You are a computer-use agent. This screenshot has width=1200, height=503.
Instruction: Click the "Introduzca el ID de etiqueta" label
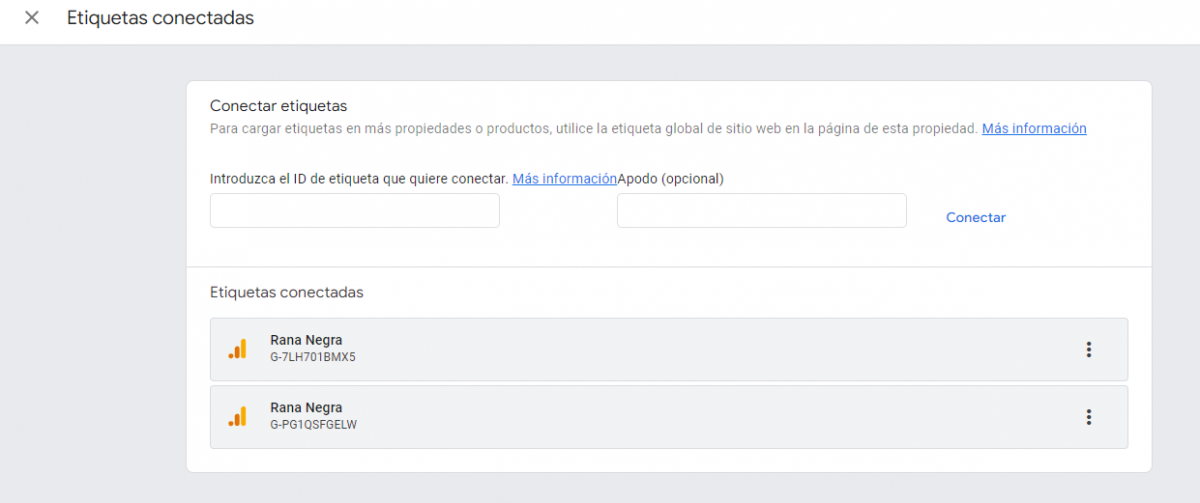point(359,179)
